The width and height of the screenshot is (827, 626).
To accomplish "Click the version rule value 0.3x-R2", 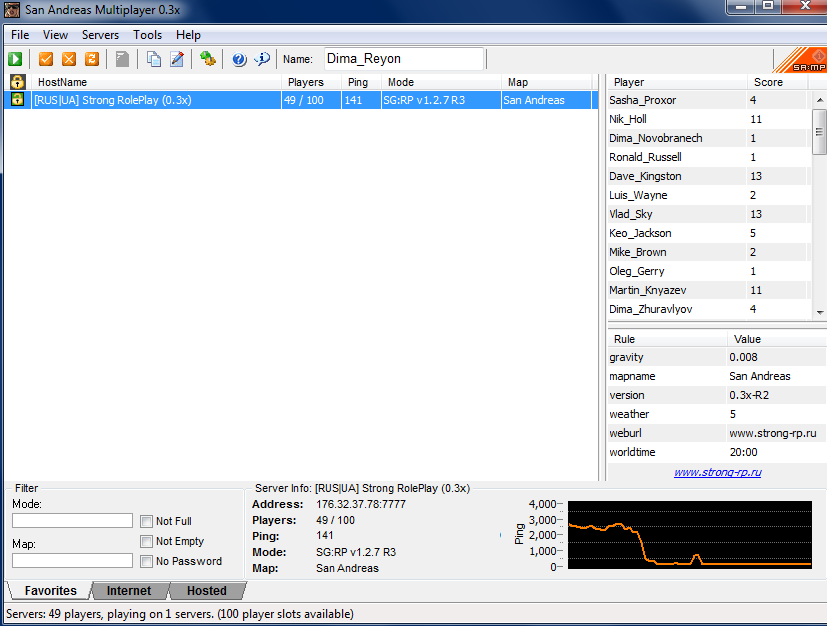I will click(x=749, y=395).
